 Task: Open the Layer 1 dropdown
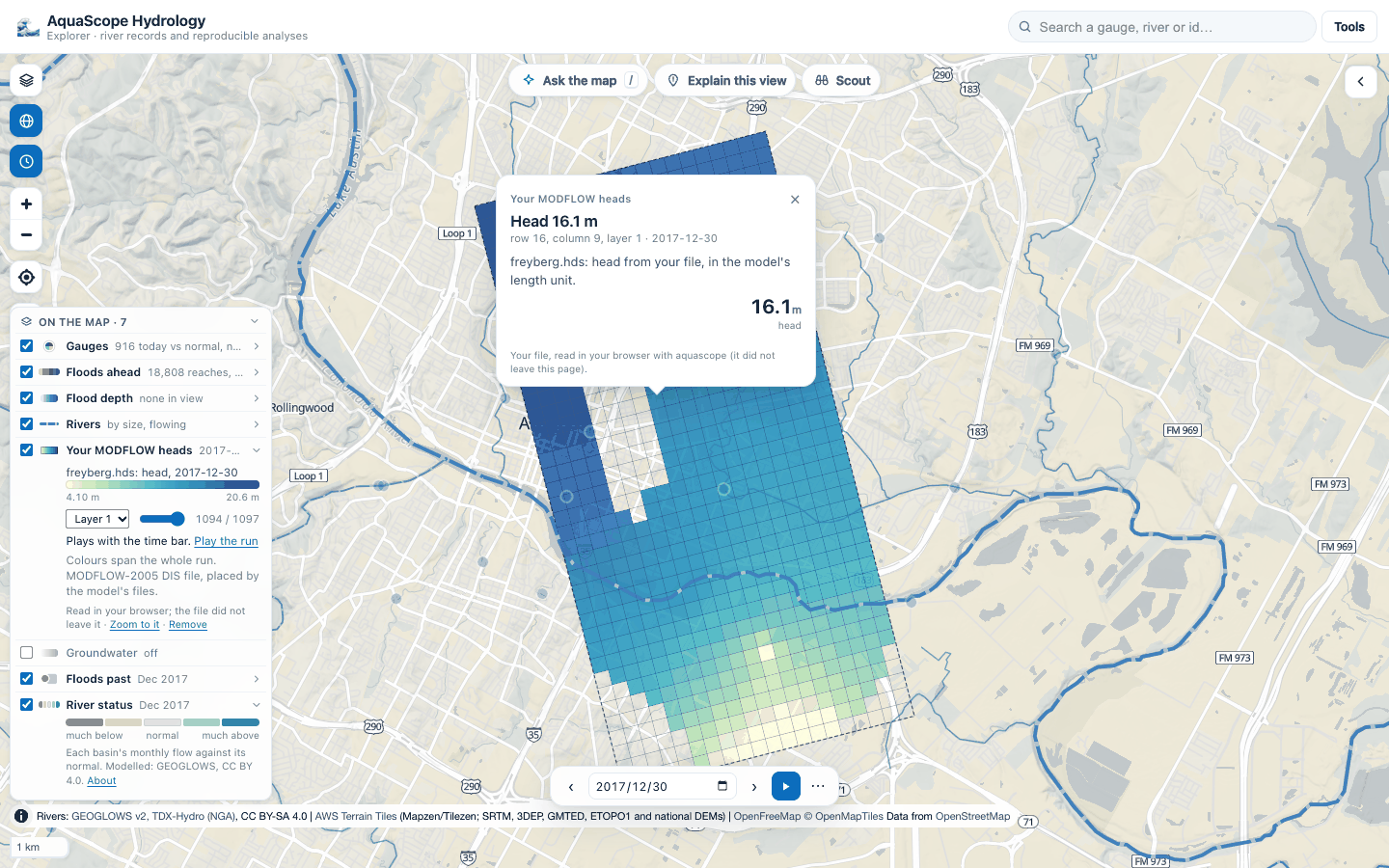pos(97,519)
